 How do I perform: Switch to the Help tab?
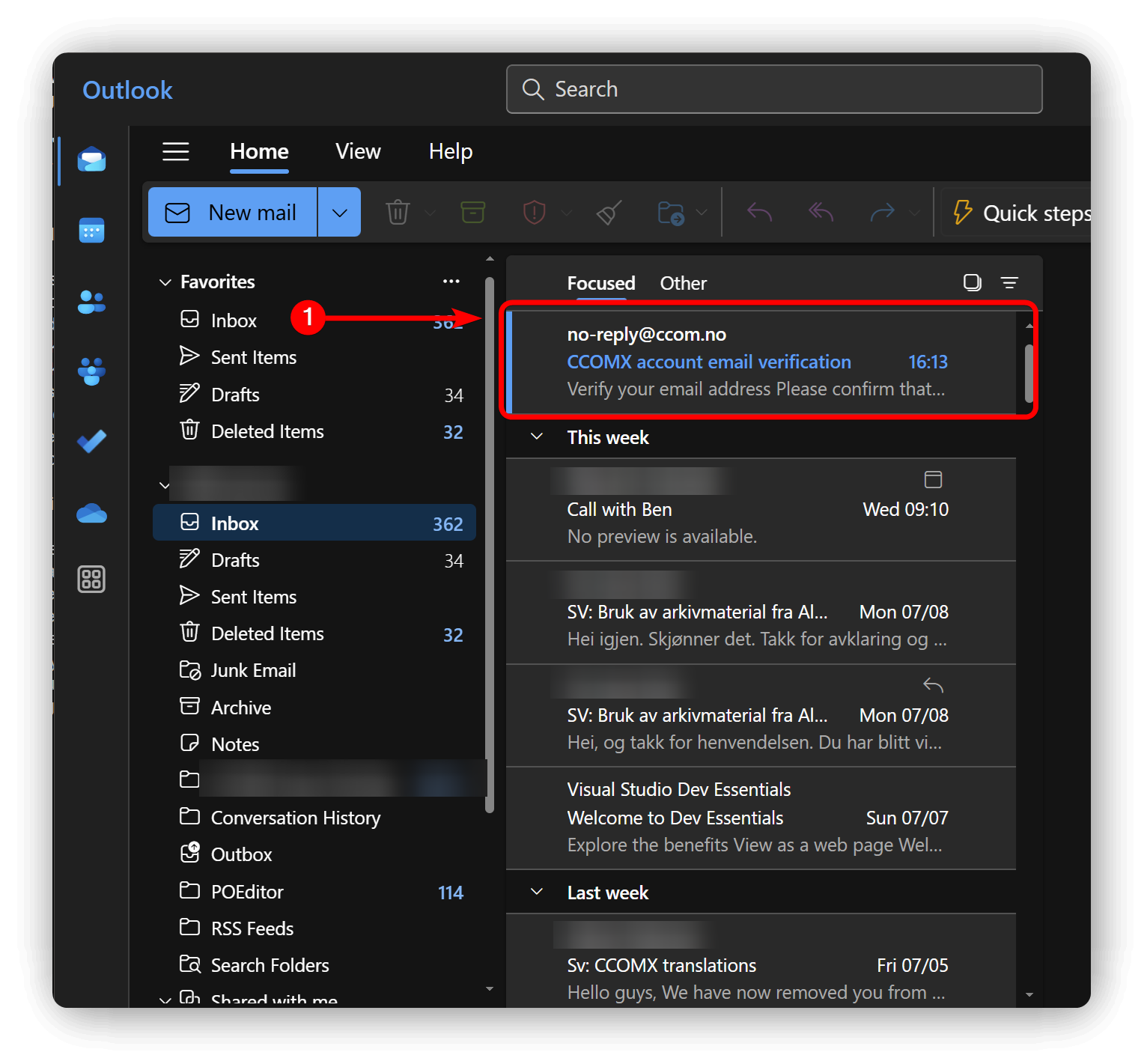451,151
